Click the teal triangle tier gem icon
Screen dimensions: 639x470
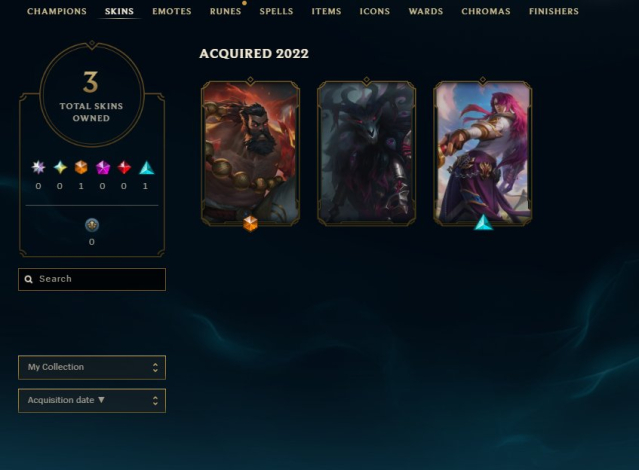(x=147, y=168)
